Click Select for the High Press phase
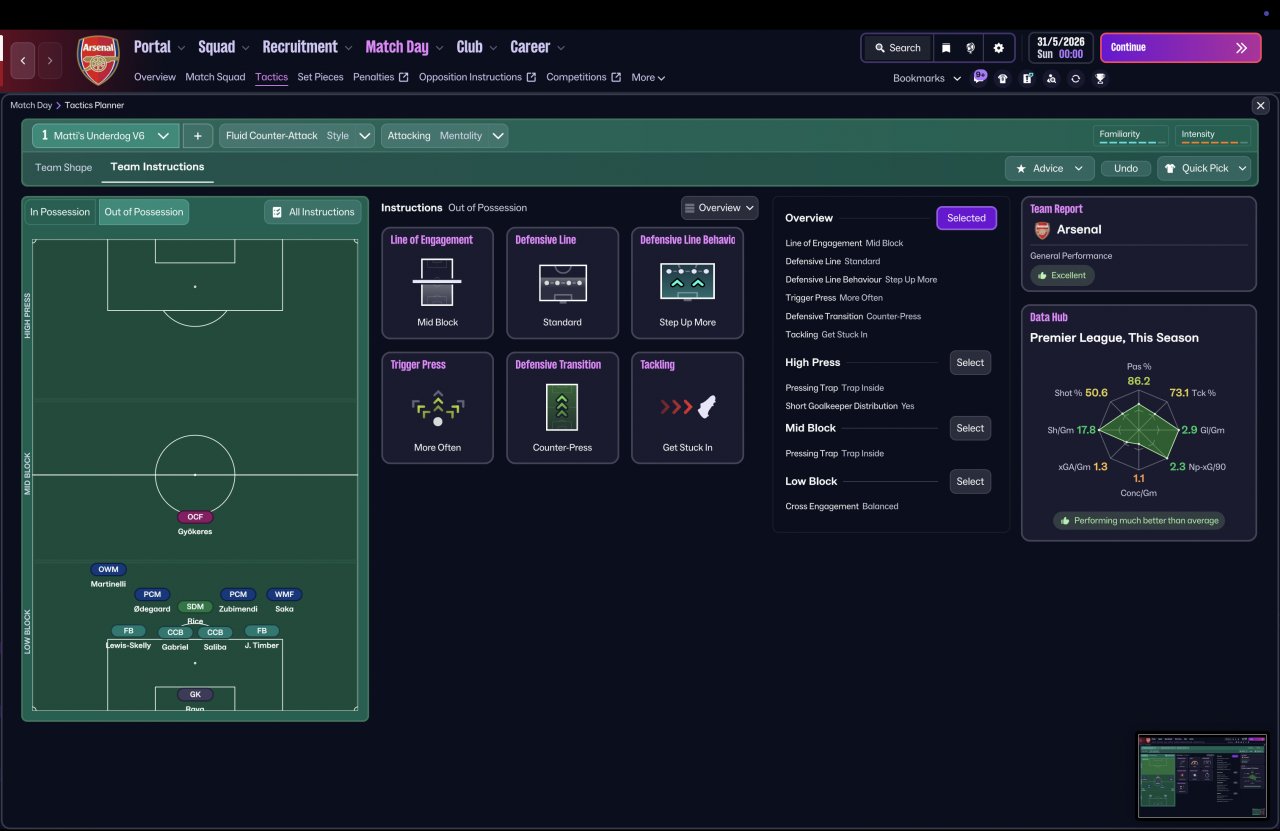Viewport: 1280px width, 831px height. pos(970,363)
